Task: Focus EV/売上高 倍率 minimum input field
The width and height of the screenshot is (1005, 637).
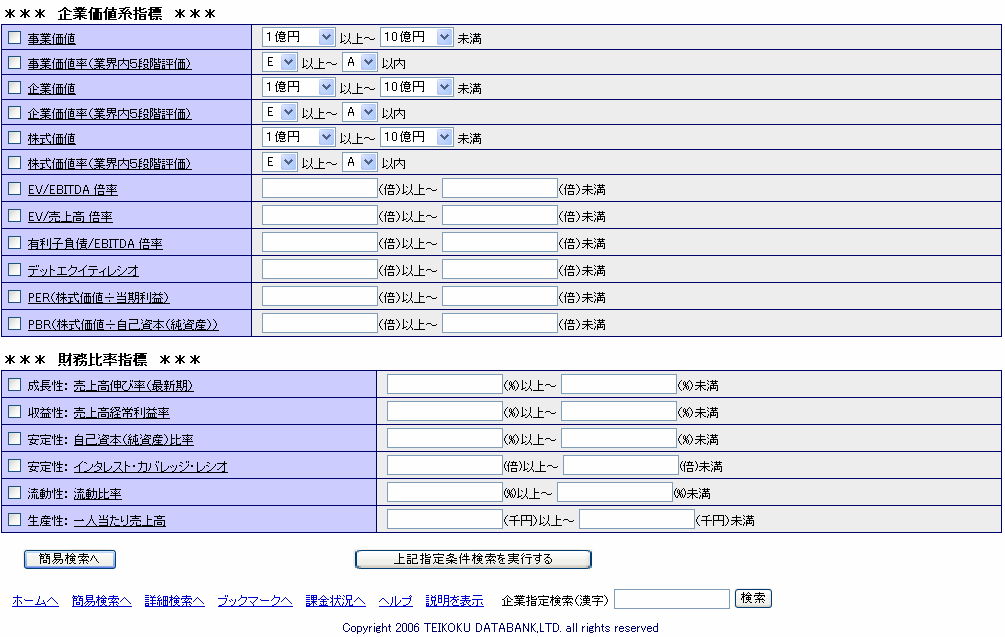Action: [x=320, y=215]
